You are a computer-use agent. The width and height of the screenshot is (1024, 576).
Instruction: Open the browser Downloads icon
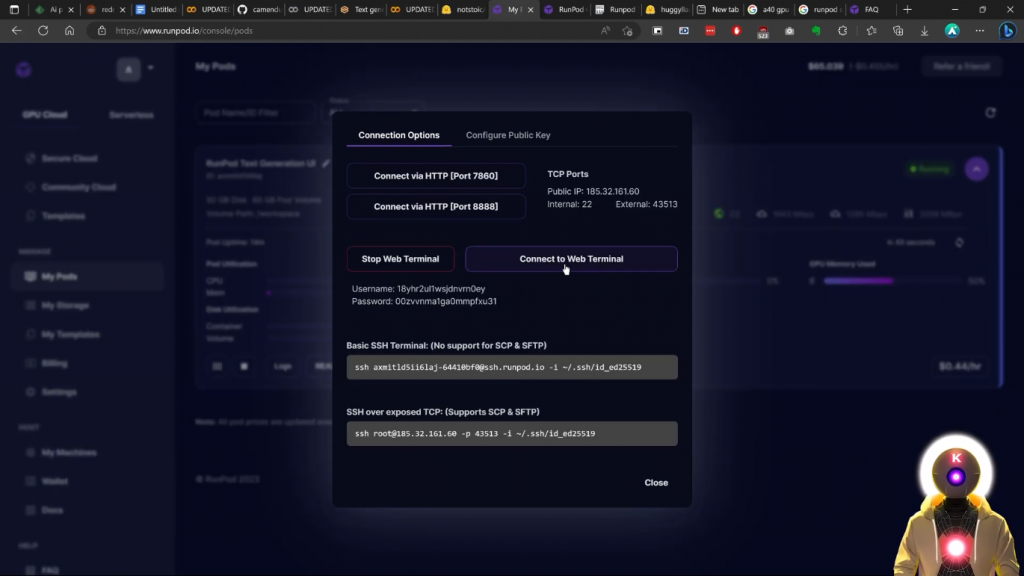tap(924, 31)
